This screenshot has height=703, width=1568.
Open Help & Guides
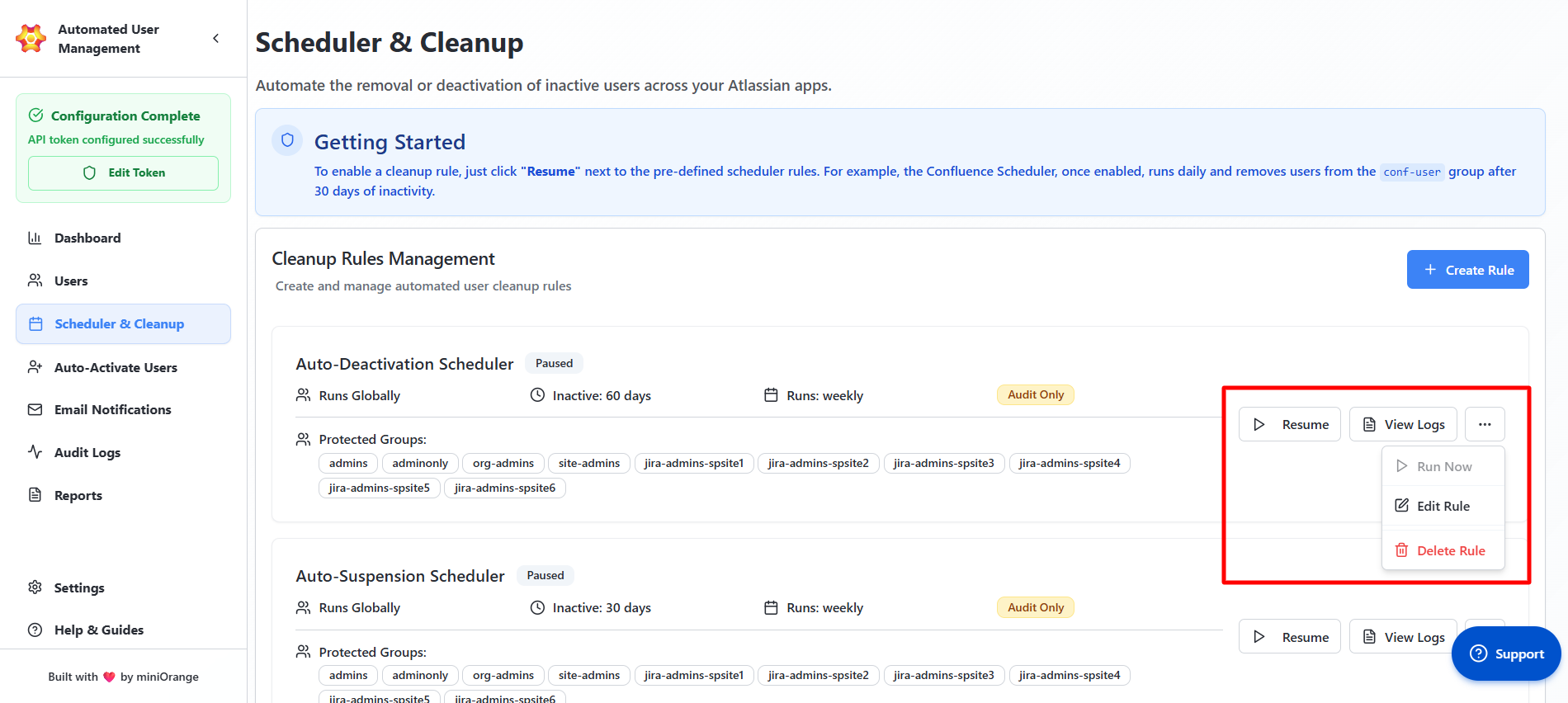123,630
